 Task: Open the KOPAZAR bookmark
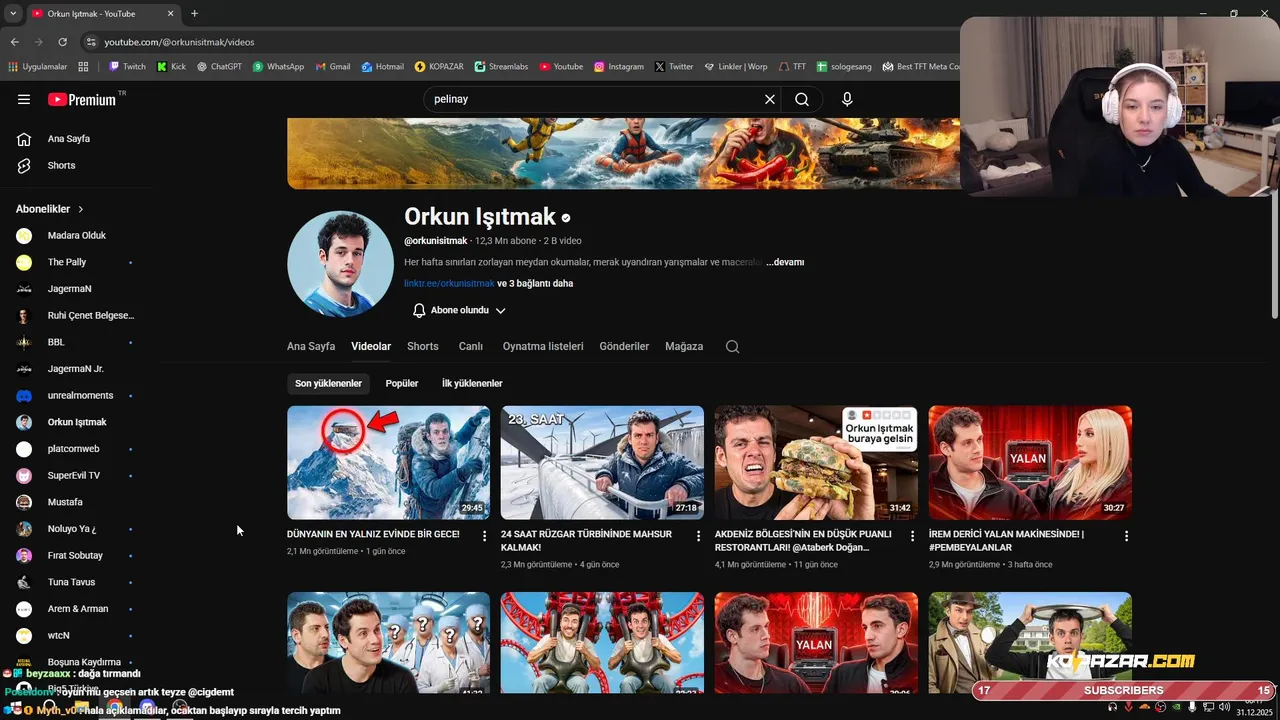tap(439, 66)
